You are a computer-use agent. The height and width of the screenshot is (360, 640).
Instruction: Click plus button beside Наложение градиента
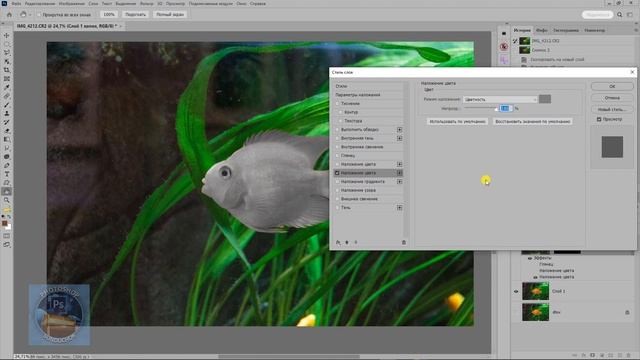399,182
